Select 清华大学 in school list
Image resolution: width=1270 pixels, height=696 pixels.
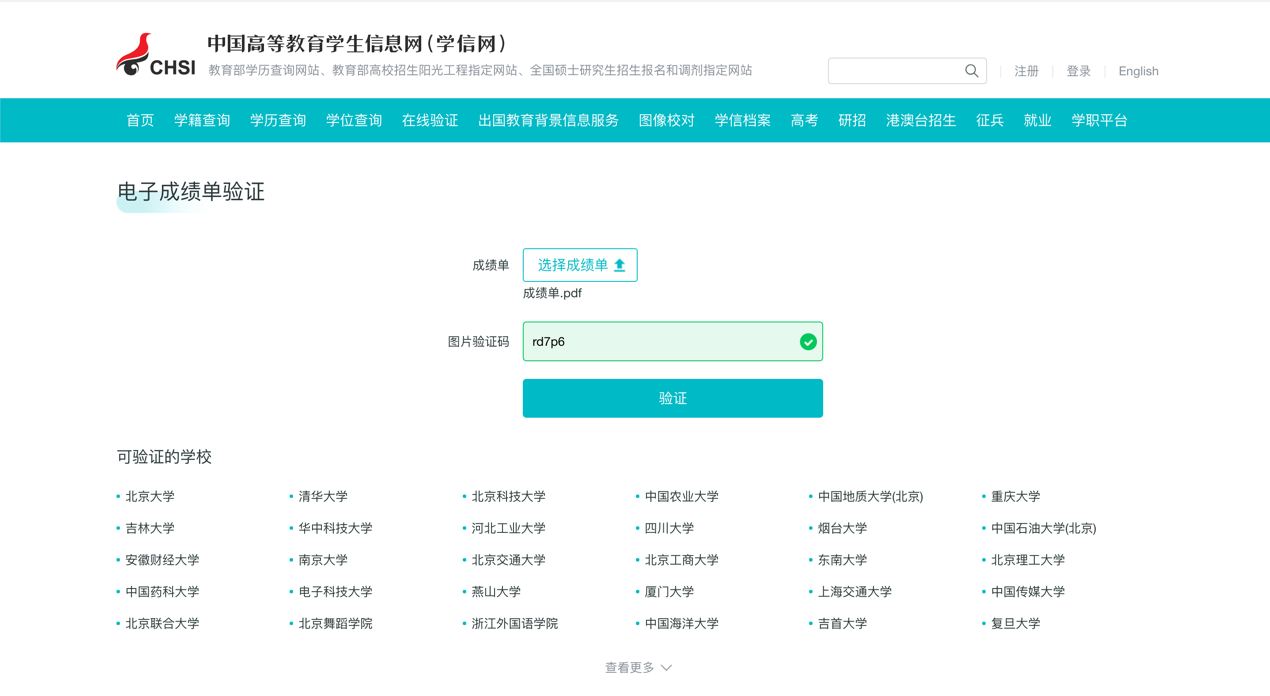coord(323,496)
